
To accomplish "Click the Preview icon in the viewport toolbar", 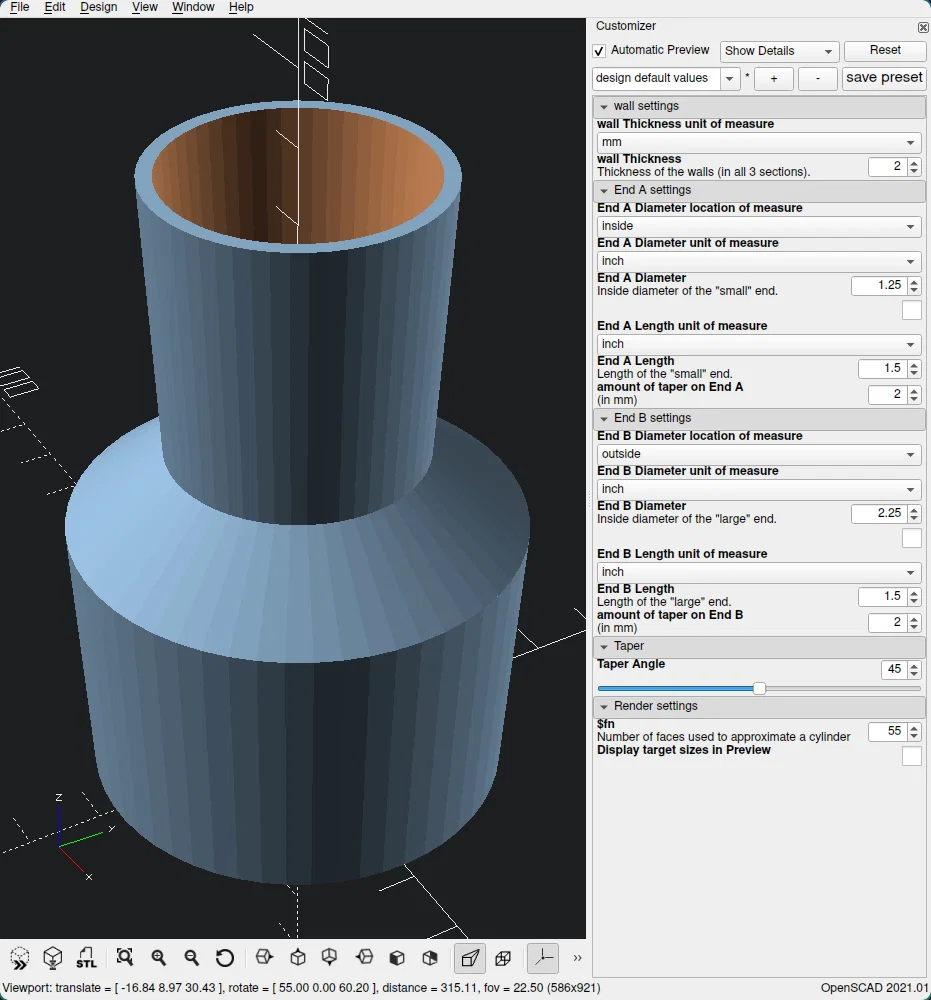I will pyautogui.click(x=20, y=958).
